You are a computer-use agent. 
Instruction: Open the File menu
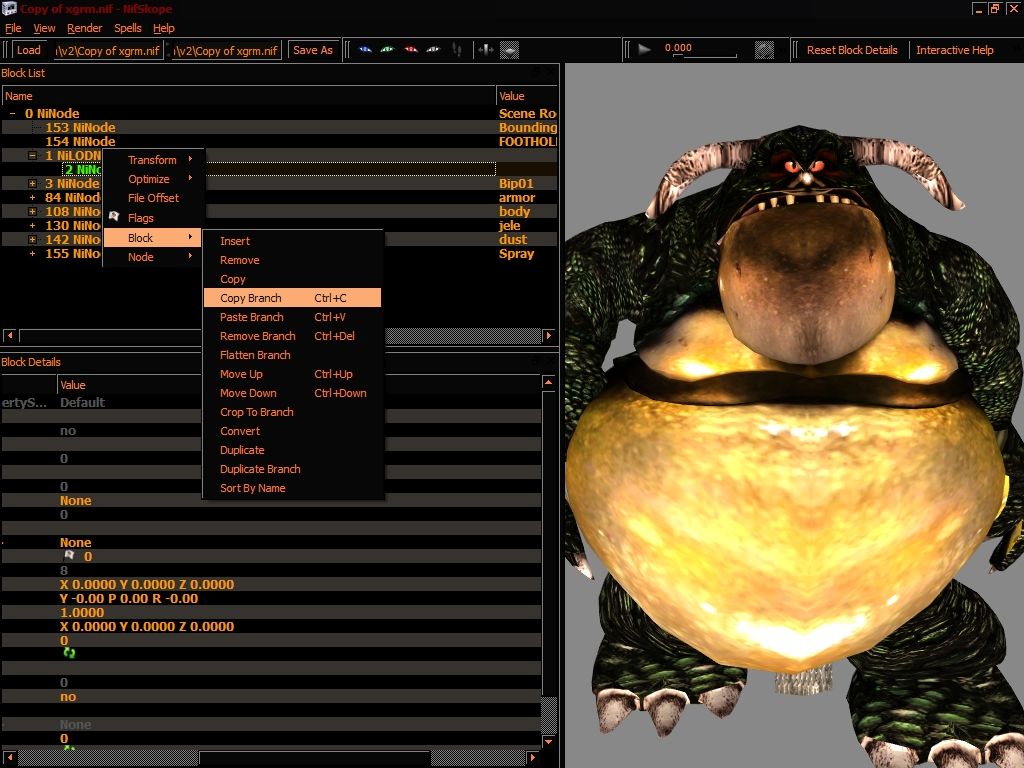click(13, 28)
